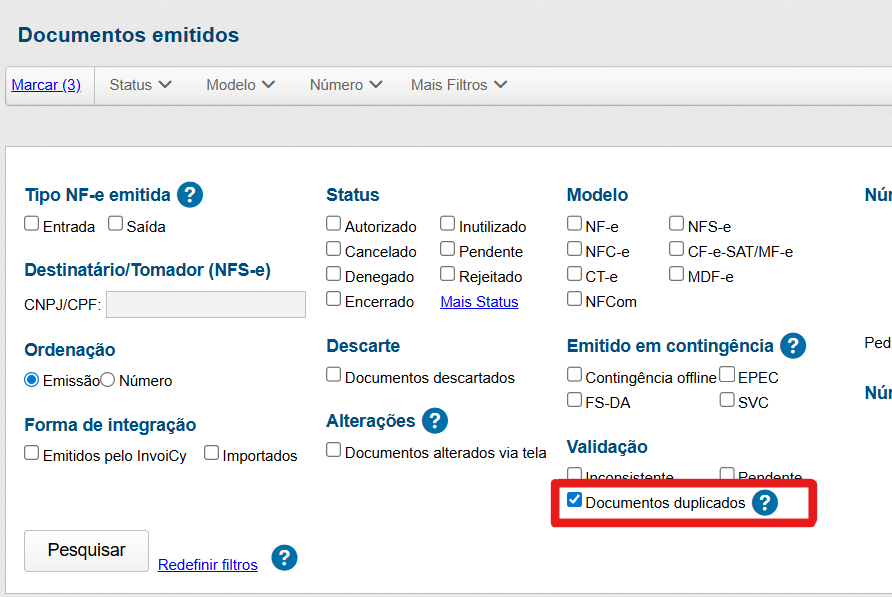Uncheck the Documentos duplicados checkbox
The image size is (892, 597).
574,500
